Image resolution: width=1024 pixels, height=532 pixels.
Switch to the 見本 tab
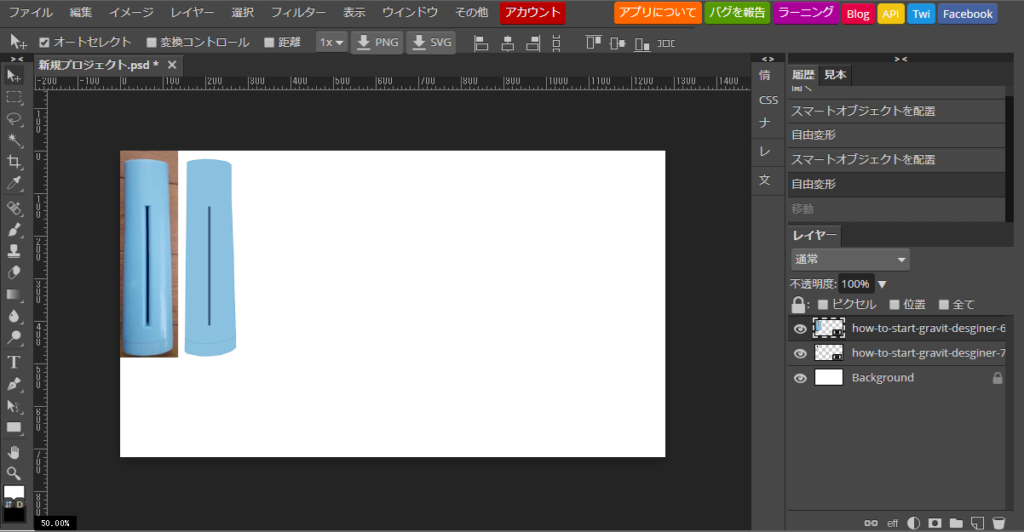tap(835, 74)
